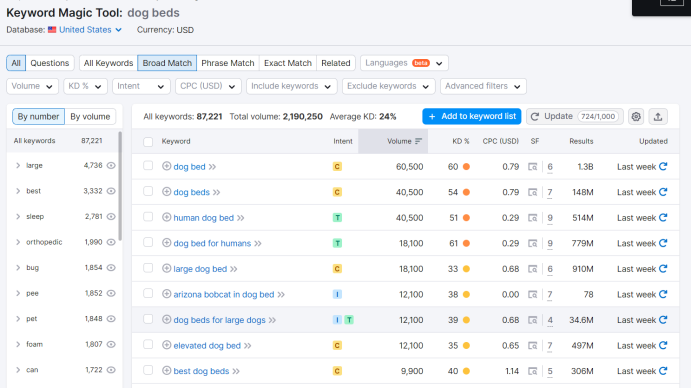Toggle eye icon for 'foam' group
The height and width of the screenshot is (389, 692).
click(111, 344)
